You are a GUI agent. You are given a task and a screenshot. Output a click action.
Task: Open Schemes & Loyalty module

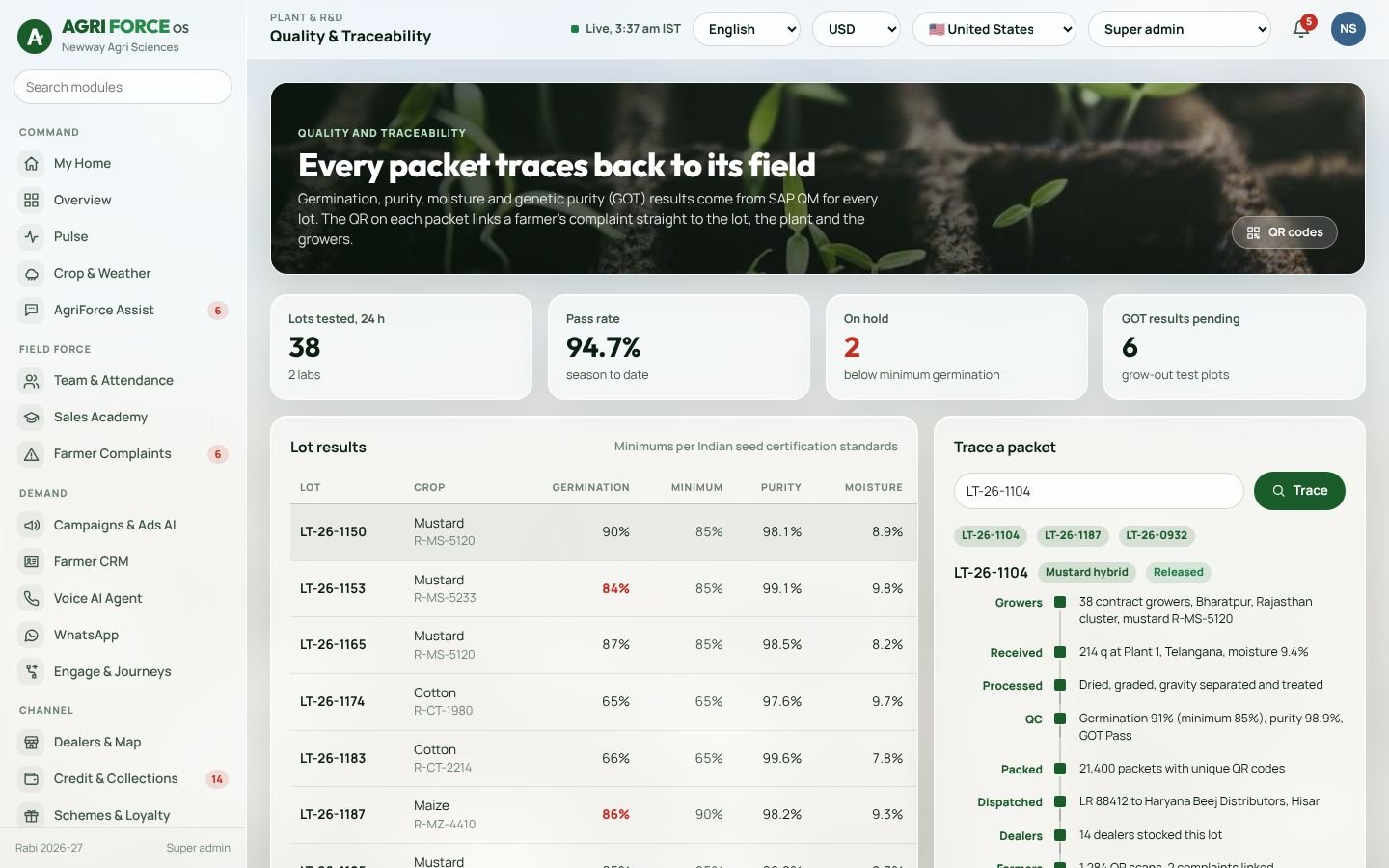pos(123,816)
